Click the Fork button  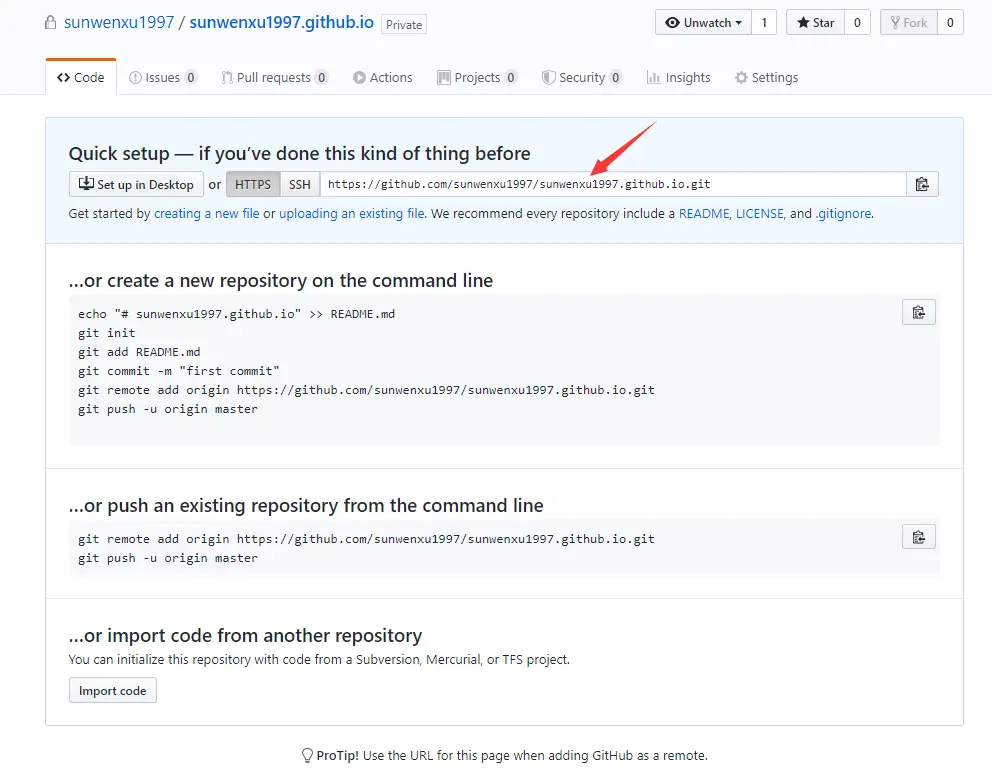coord(909,23)
